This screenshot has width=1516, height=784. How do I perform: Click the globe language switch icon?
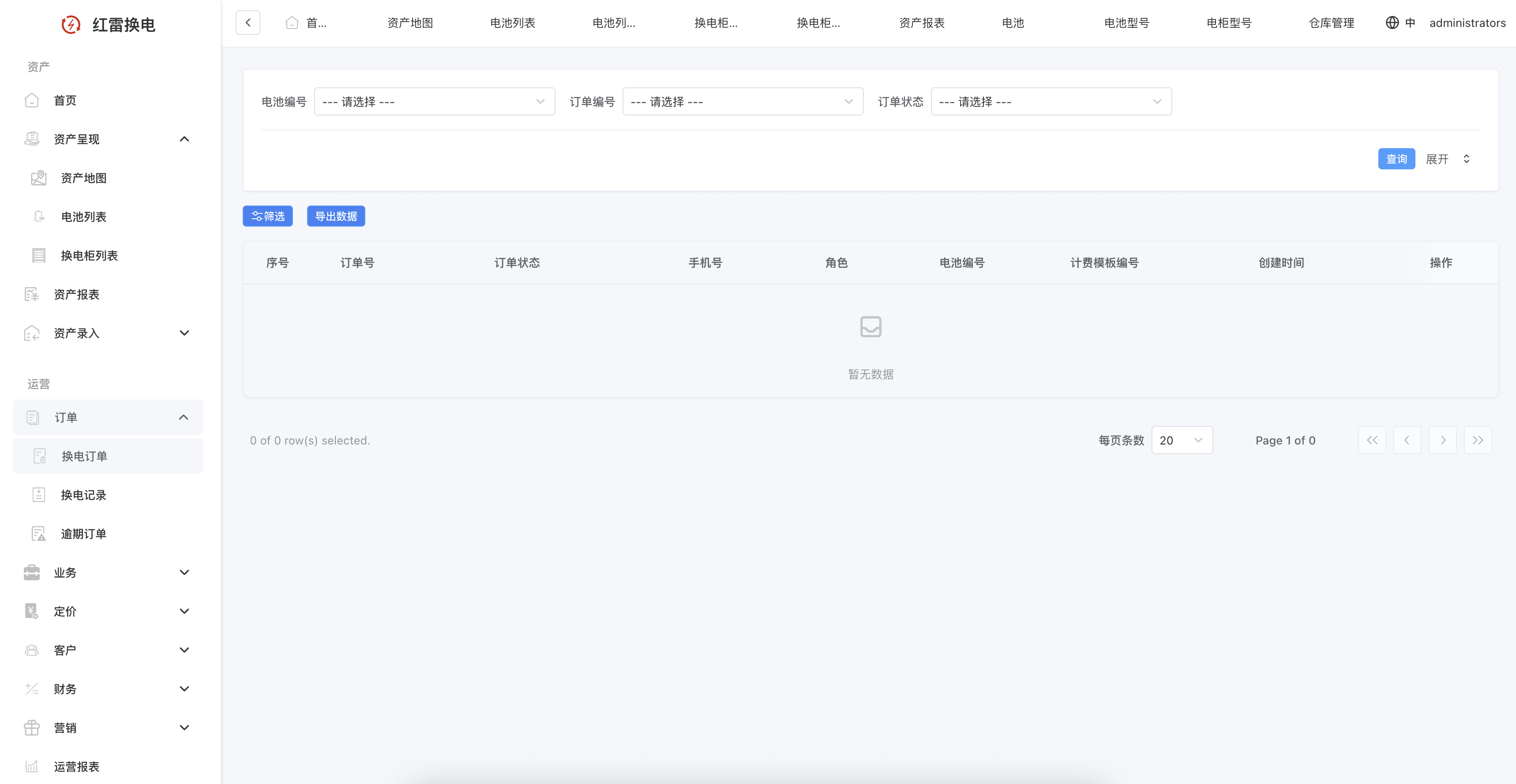click(1392, 22)
